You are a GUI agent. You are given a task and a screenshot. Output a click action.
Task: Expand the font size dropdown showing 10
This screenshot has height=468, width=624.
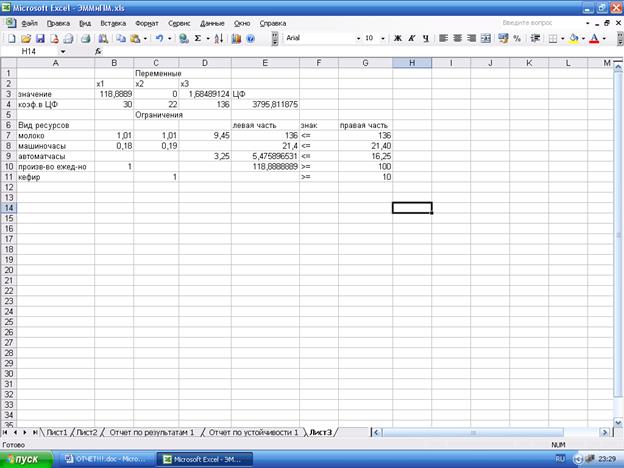pyautogui.click(x=383, y=38)
